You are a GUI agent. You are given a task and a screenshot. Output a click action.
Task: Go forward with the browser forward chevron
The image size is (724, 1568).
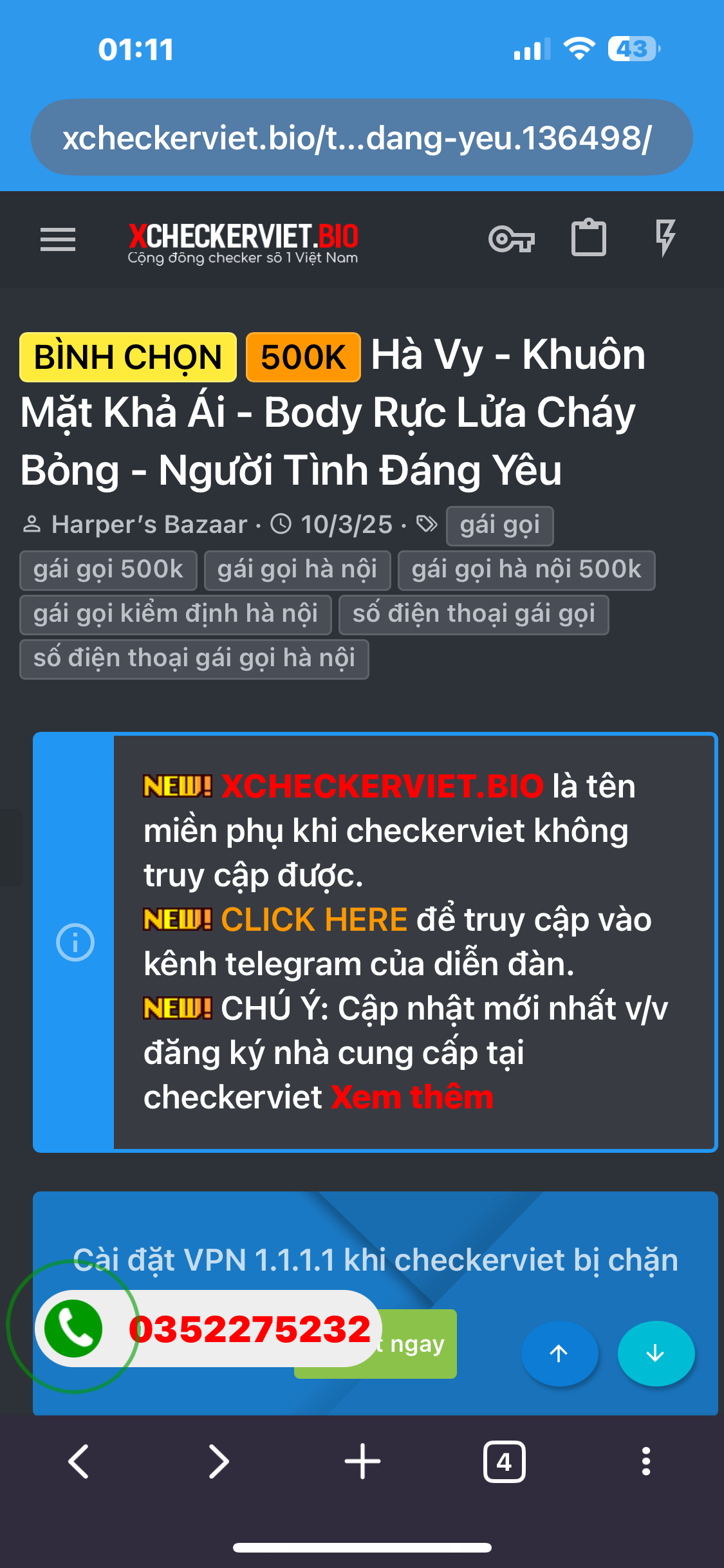[x=219, y=1461]
